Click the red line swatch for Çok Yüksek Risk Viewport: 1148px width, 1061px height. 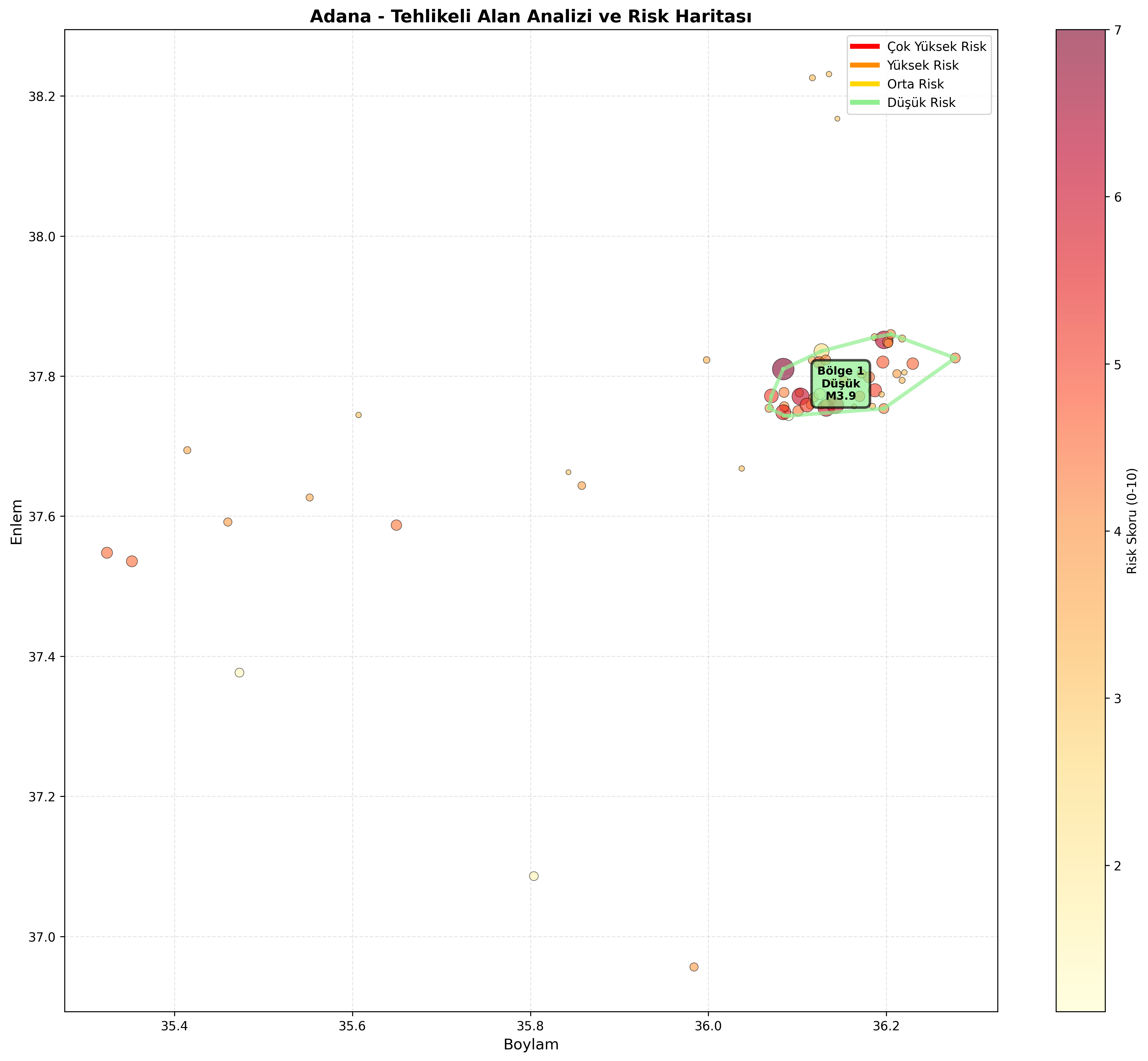[865, 46]
